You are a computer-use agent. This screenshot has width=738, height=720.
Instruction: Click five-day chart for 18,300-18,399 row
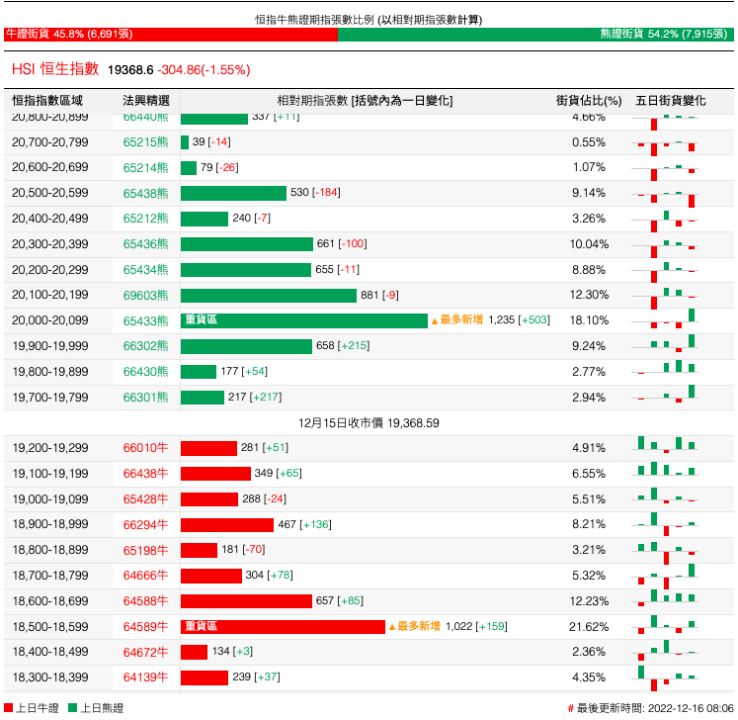(x=666, y=678)
